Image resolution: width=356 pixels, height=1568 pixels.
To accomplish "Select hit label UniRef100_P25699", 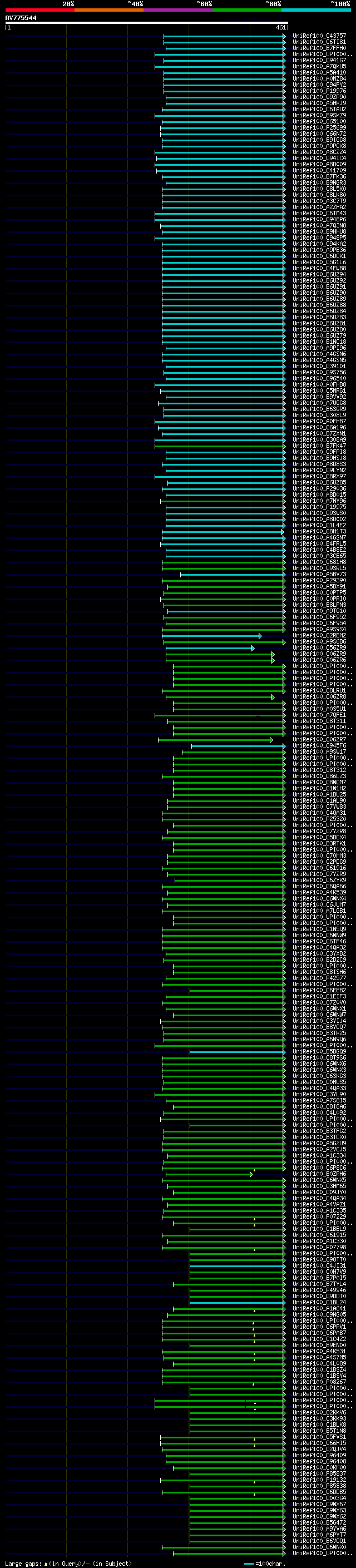I will (x=319, y=128).
